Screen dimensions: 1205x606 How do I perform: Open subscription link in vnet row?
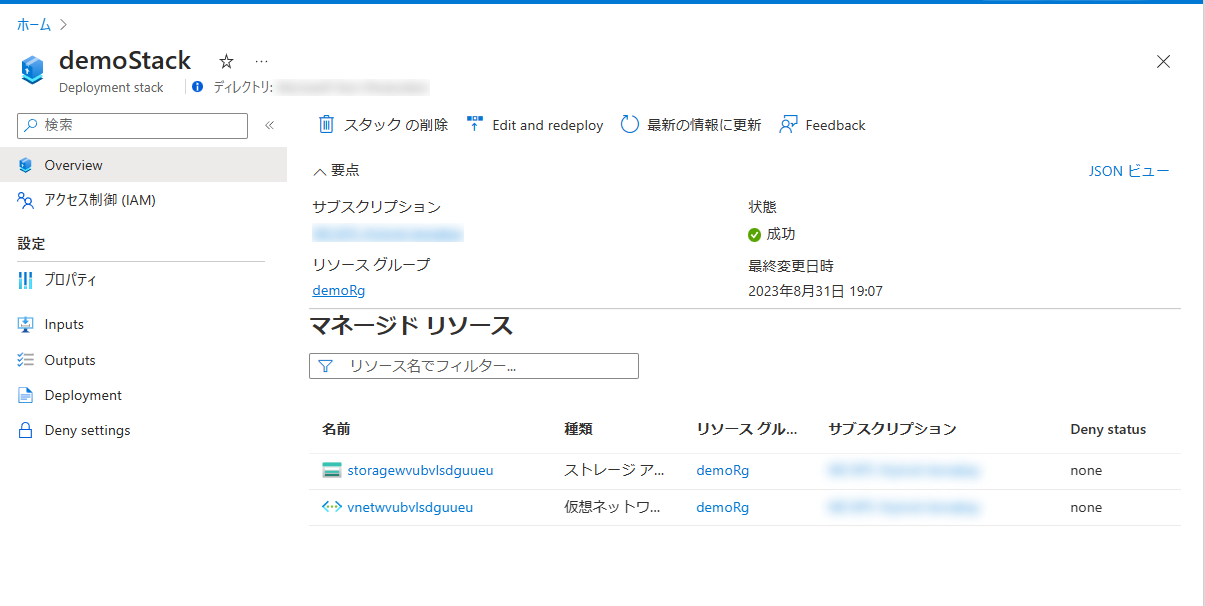(x=904, y=507)
